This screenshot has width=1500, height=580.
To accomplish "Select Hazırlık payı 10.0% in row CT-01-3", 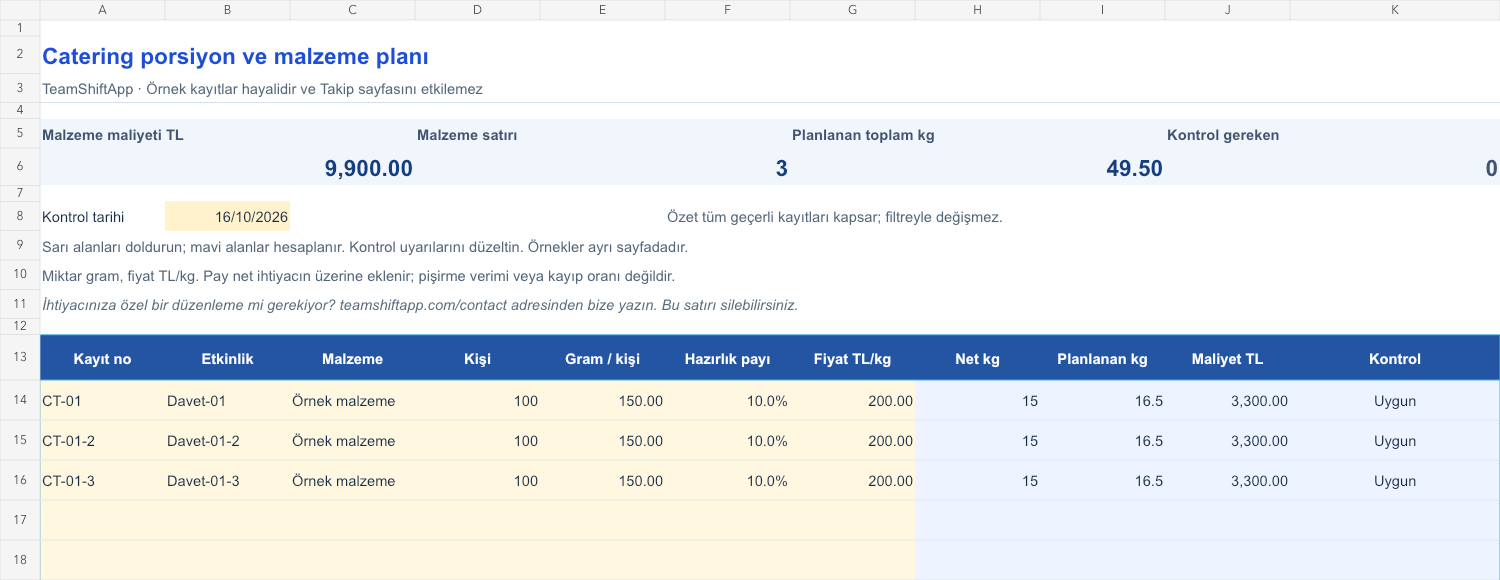I will (727, 481).
